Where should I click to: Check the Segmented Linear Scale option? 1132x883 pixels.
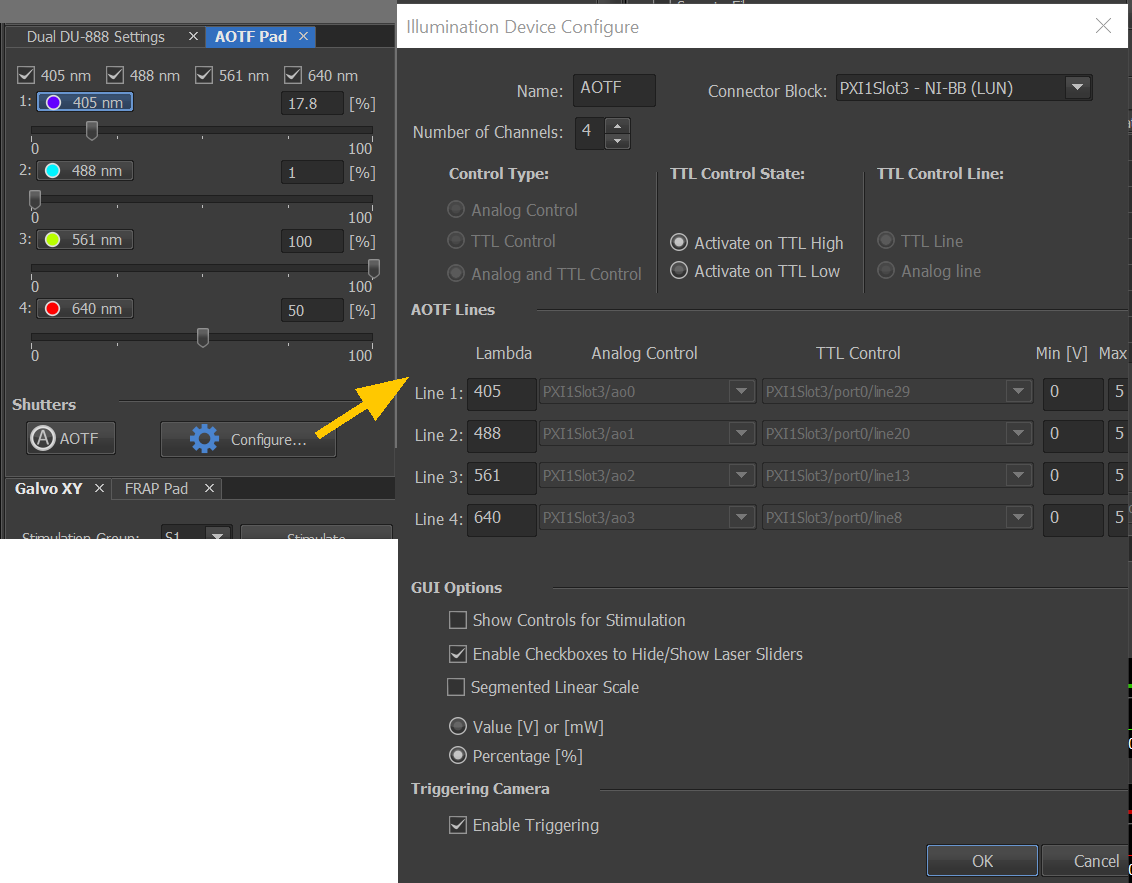(456, 687)
